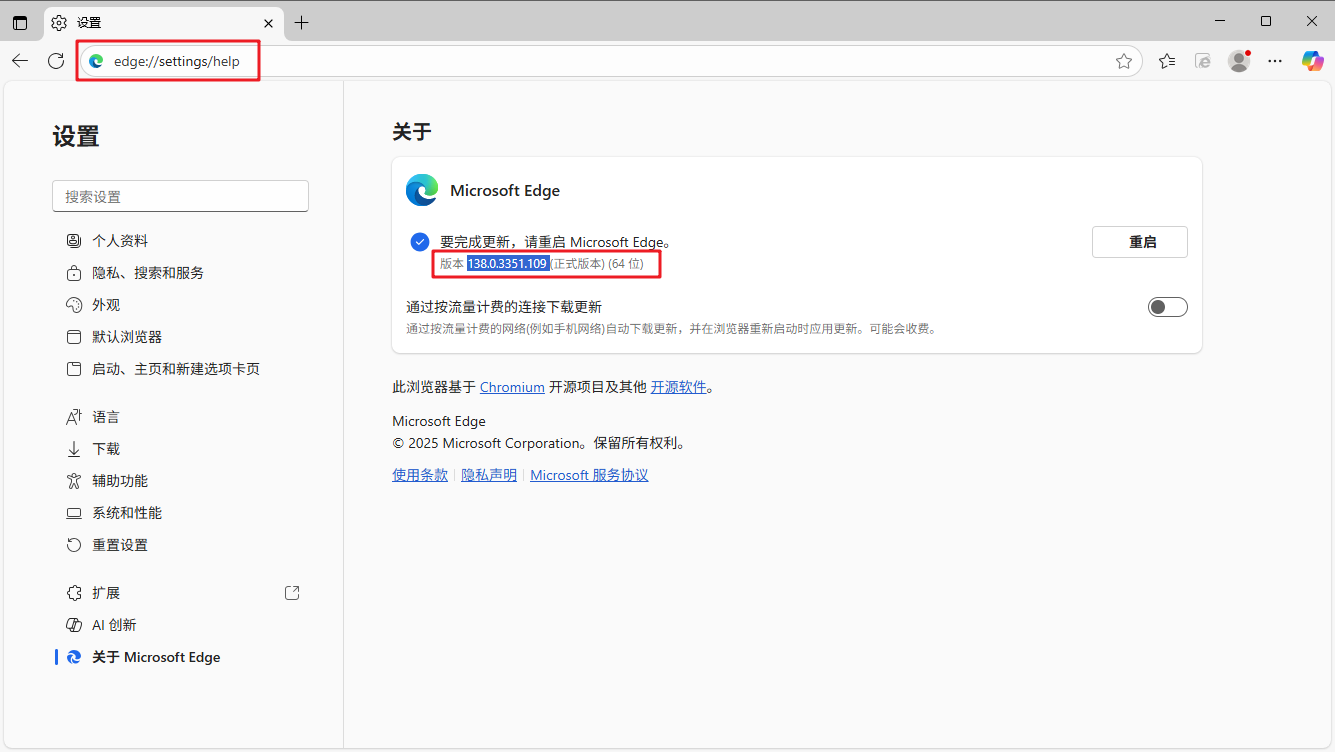Click the 关于 page heading

click(412, 132)
